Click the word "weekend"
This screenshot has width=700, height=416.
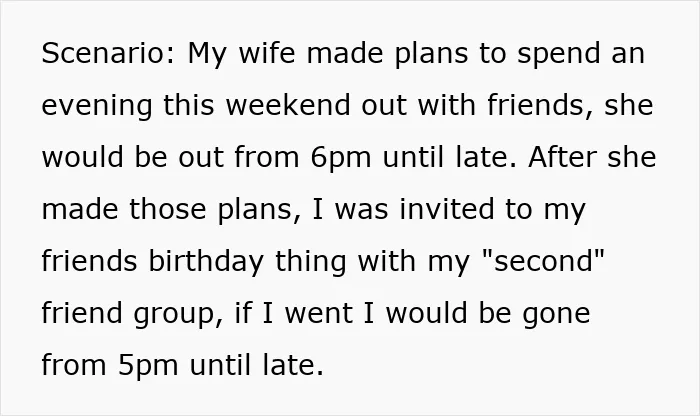coord(288,104)
